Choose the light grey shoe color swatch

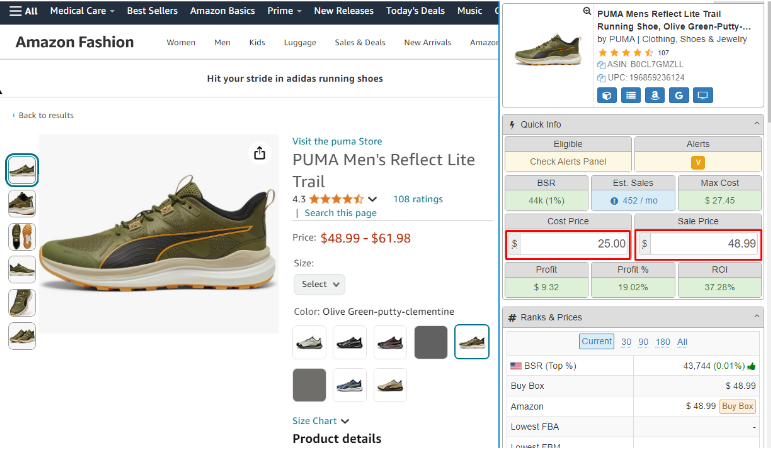309,342
